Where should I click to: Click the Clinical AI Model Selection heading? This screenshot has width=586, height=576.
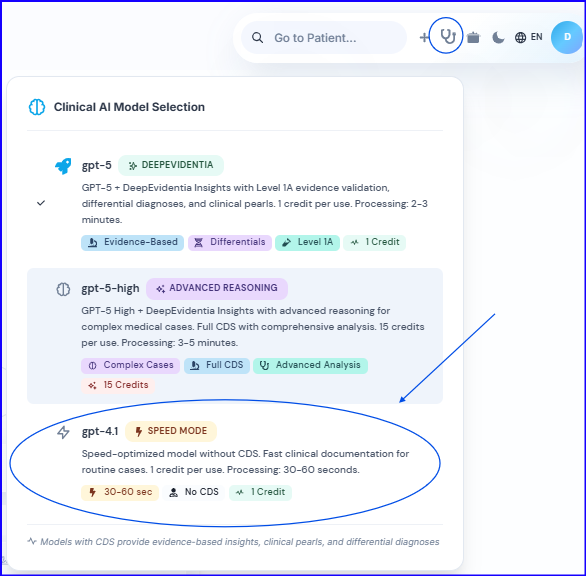coord(129,107)
